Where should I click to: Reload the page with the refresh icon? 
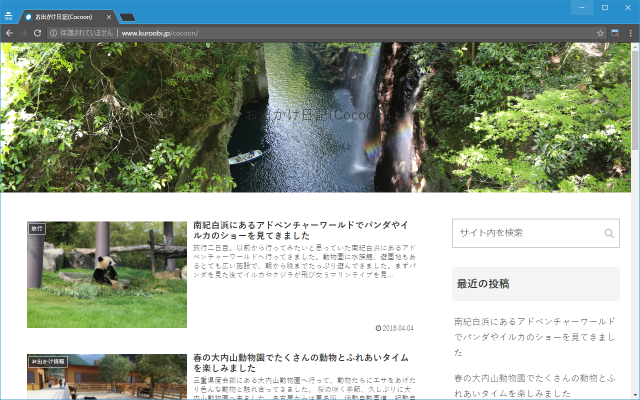tap(37, 33)
